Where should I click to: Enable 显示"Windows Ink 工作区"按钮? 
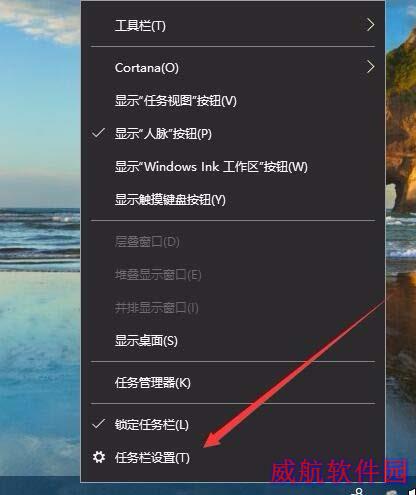(x=211, y=166)
